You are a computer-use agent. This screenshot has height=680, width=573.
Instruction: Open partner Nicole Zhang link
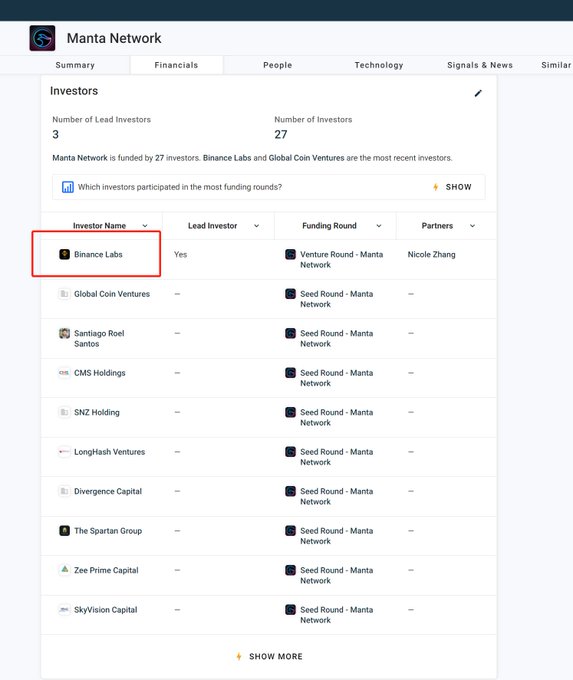coord(432,254)
